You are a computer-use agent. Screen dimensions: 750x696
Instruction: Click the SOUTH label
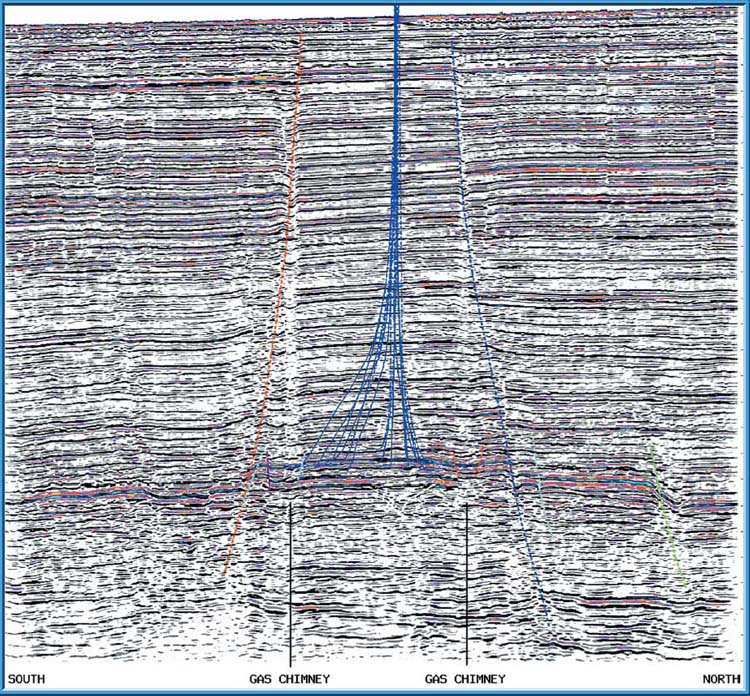[x=26, y=679]
